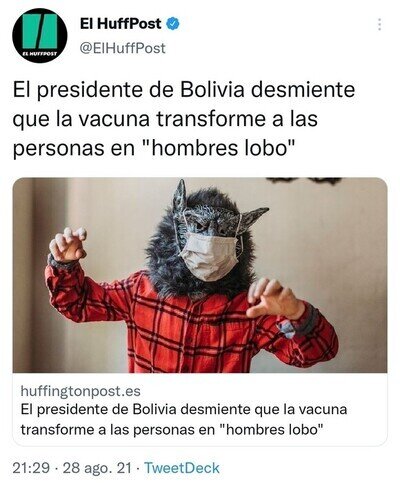
Task: Open the three-dot more options menu
Action: click(x=379, y=25)
